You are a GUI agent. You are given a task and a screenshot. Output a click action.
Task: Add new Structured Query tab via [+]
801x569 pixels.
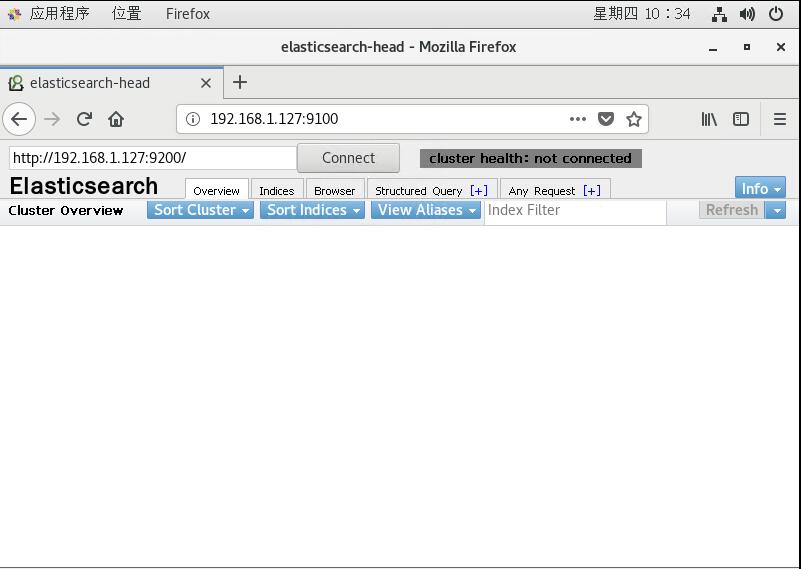point(479,191)
